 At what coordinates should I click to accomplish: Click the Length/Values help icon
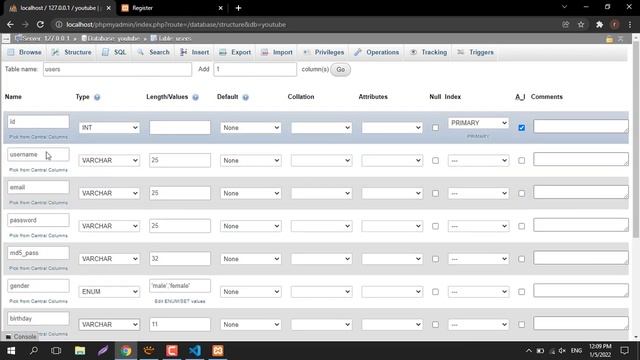pyautogui.click(x=196, y=97)
